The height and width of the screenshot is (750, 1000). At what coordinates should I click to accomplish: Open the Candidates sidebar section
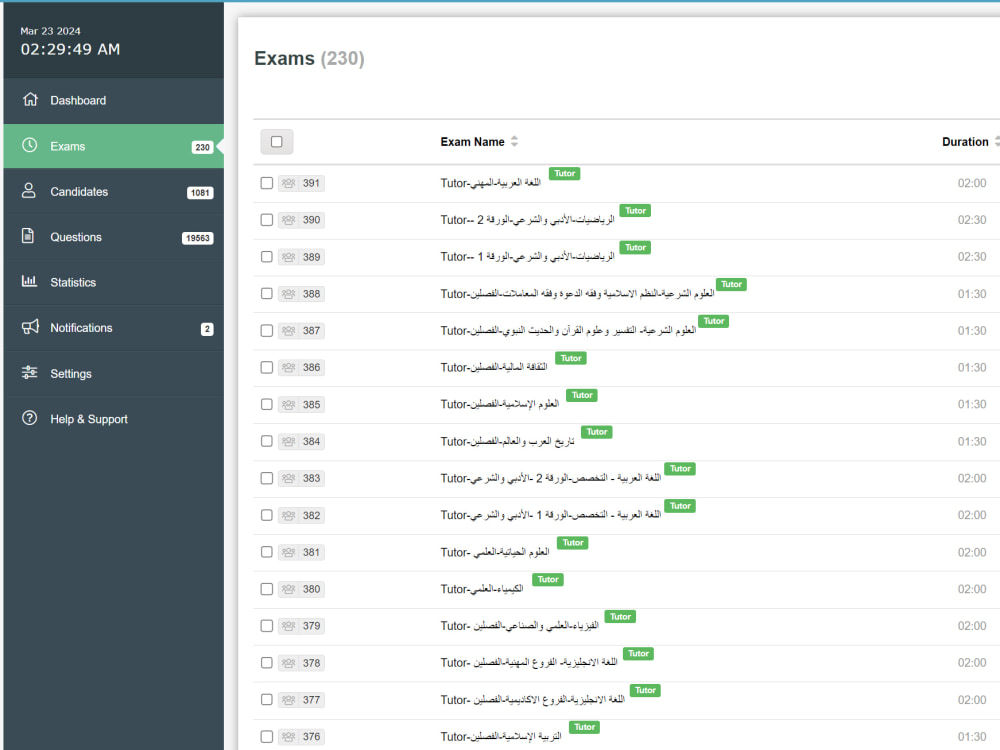pyautogui.click(x=114, y=191)
